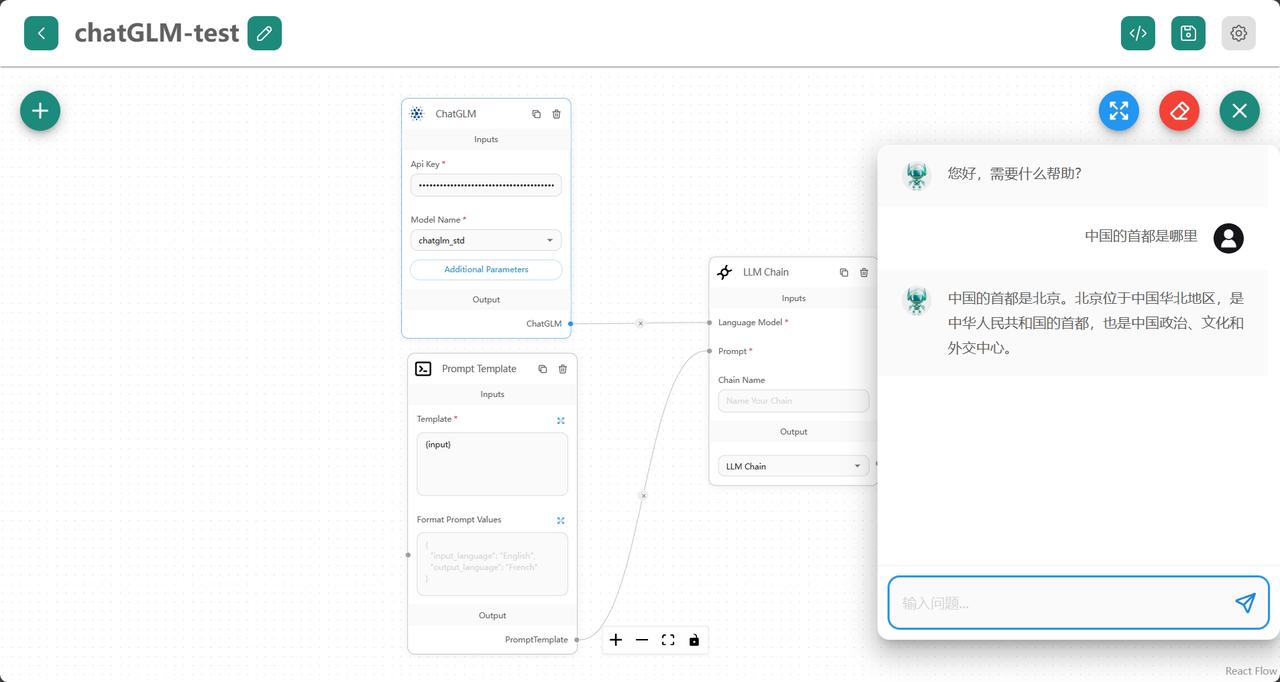Click the PromptTemplate output connector handle
This screenshot has width=1280, height=682.
coord(577,640)
